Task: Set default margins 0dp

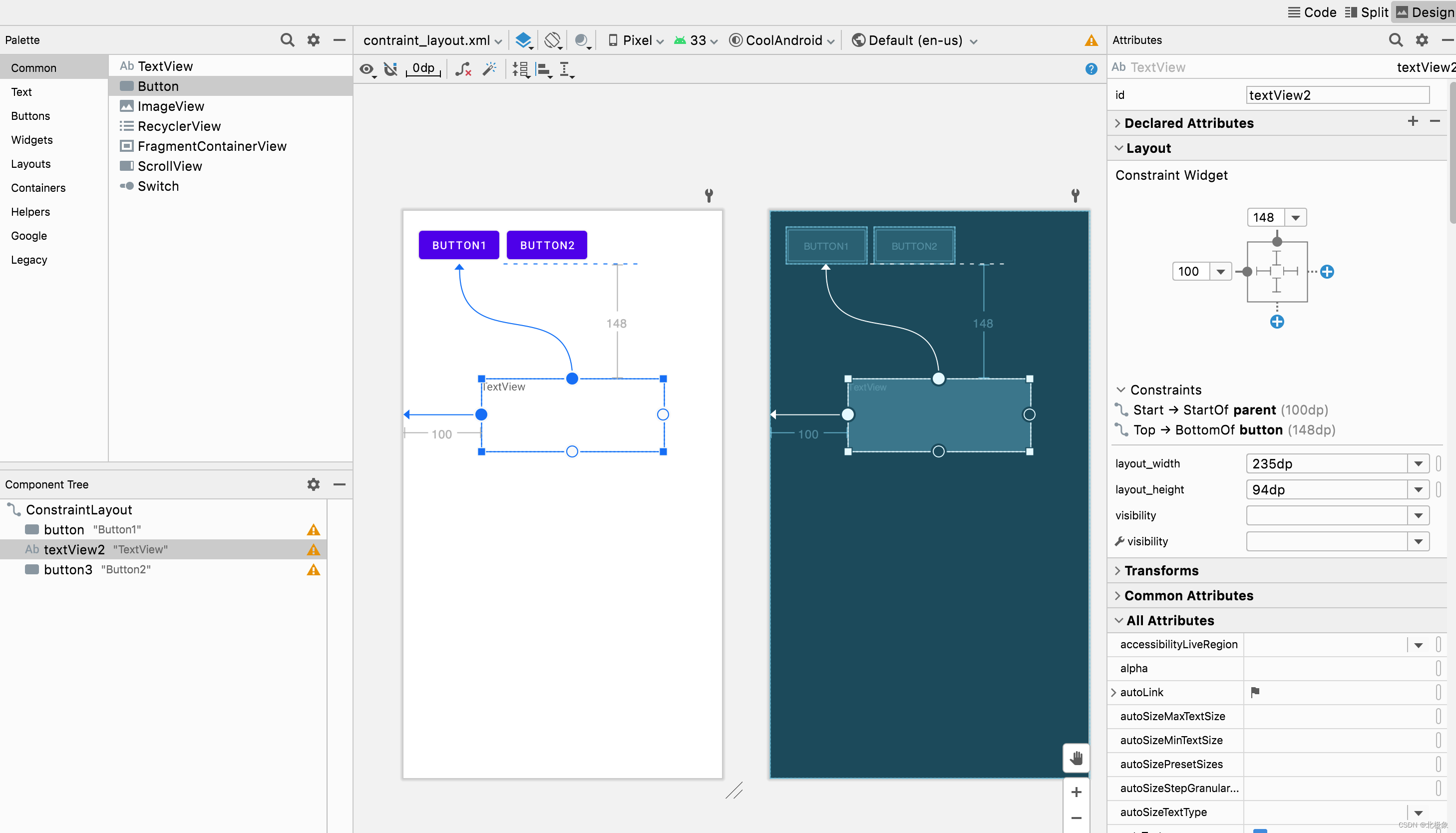Action: click(423, 69)
